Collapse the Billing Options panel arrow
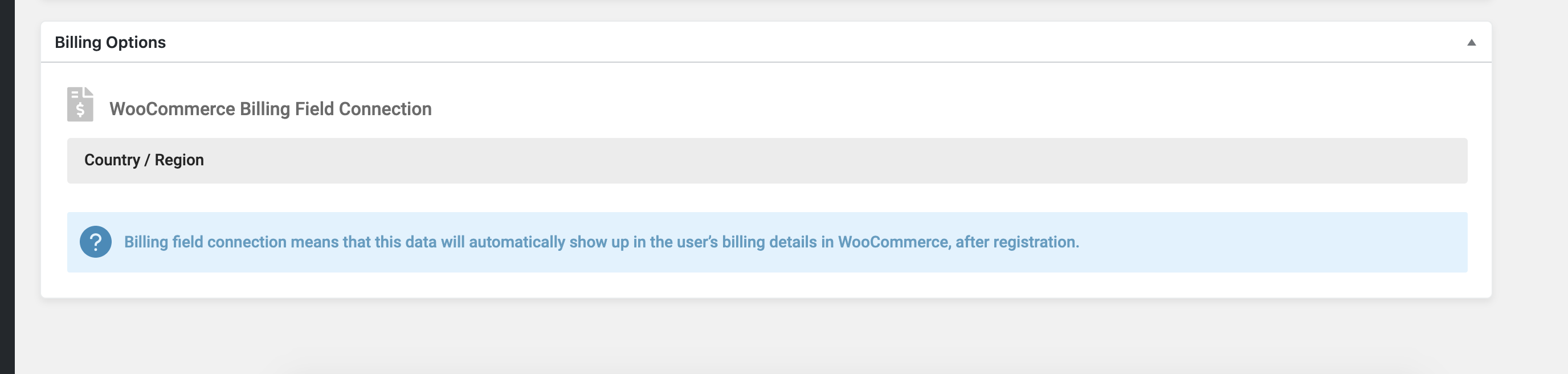The image size is (1568, 374). coord(1471,43)
